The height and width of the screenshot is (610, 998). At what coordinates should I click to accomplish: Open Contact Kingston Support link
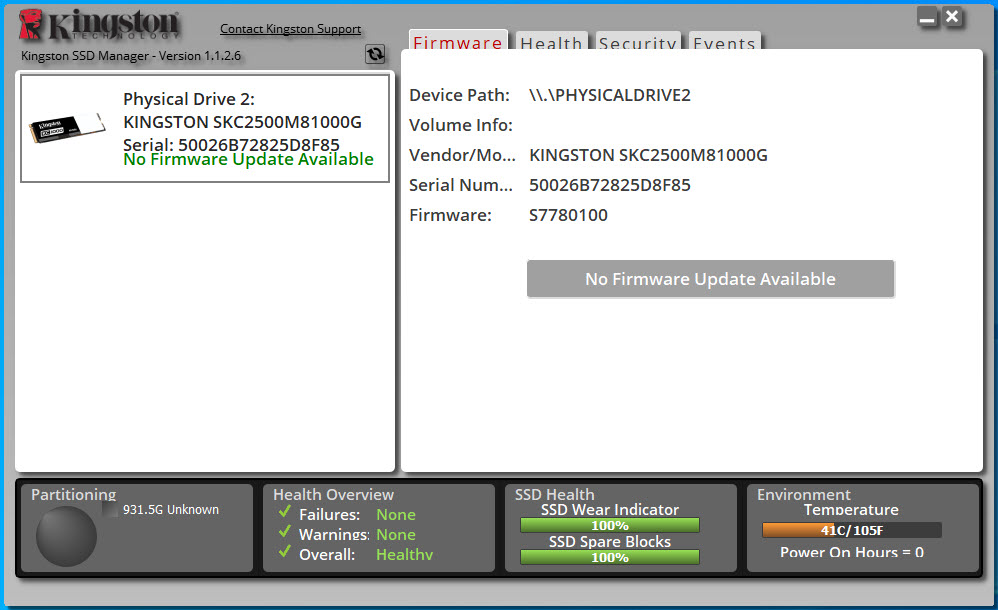tap(290, 29)
